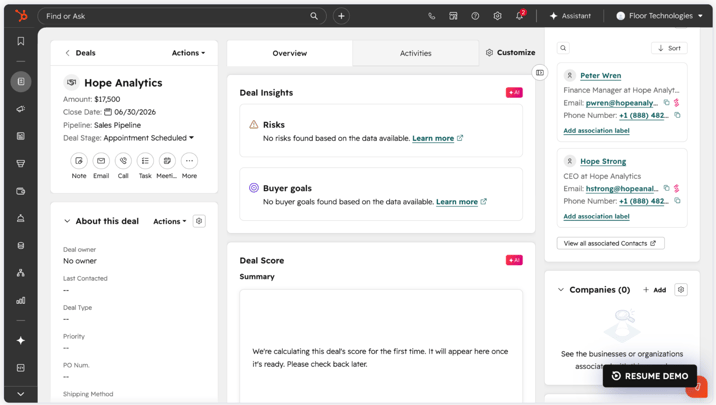Click Peter Wren's email link
716x405 pixels.
click(621, 103)
